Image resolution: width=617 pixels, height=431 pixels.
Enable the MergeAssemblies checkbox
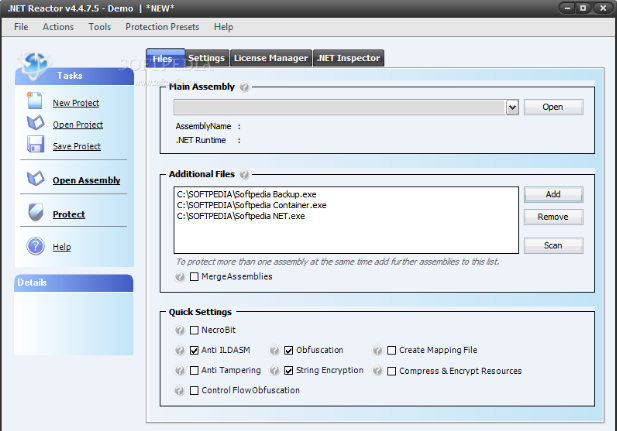194,277
